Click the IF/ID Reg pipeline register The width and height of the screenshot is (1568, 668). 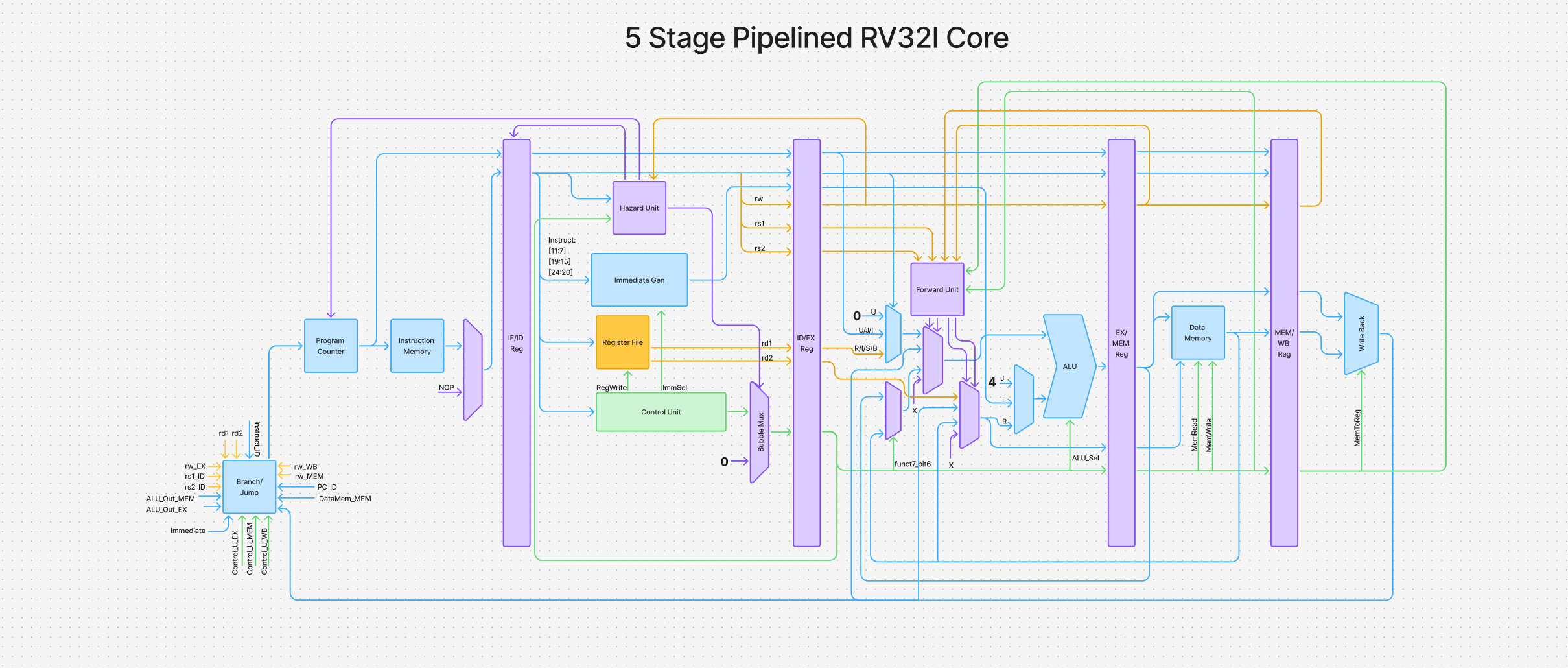517,343
